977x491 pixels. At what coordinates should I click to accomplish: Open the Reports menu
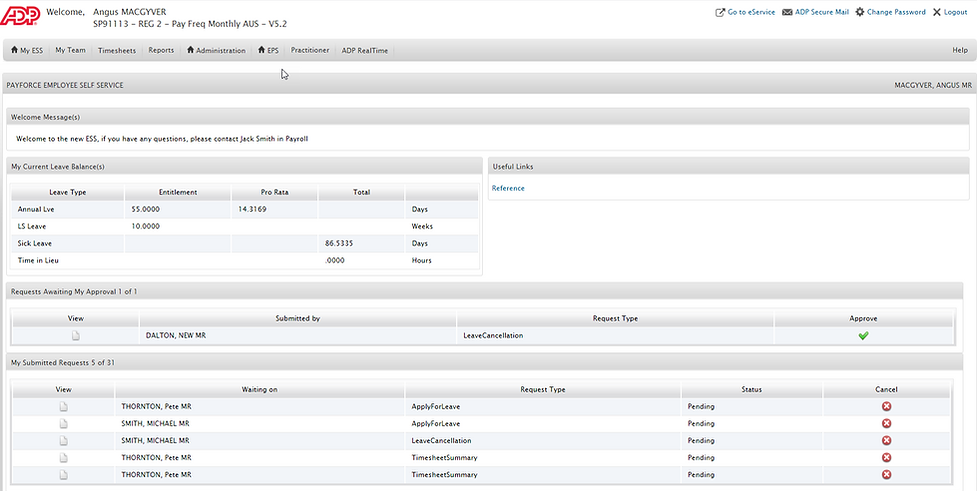tap(161, 50)
